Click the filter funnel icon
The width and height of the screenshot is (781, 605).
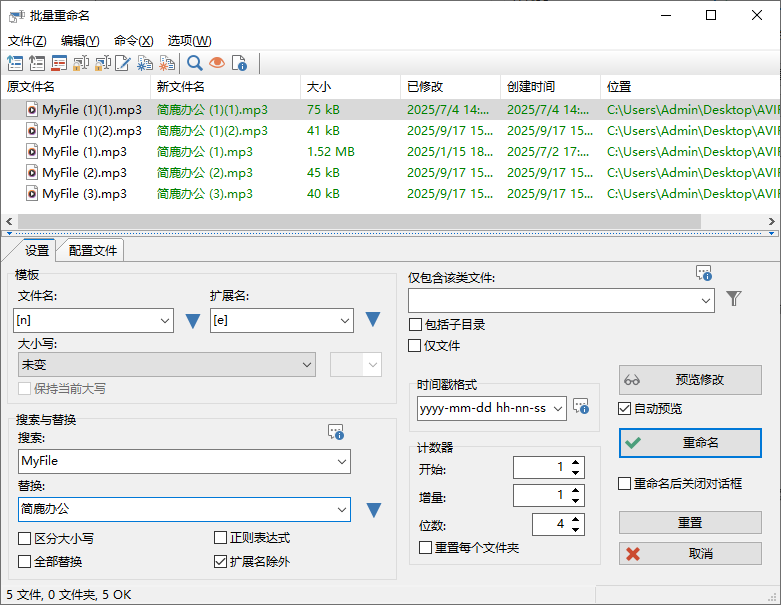coord(734,299)
